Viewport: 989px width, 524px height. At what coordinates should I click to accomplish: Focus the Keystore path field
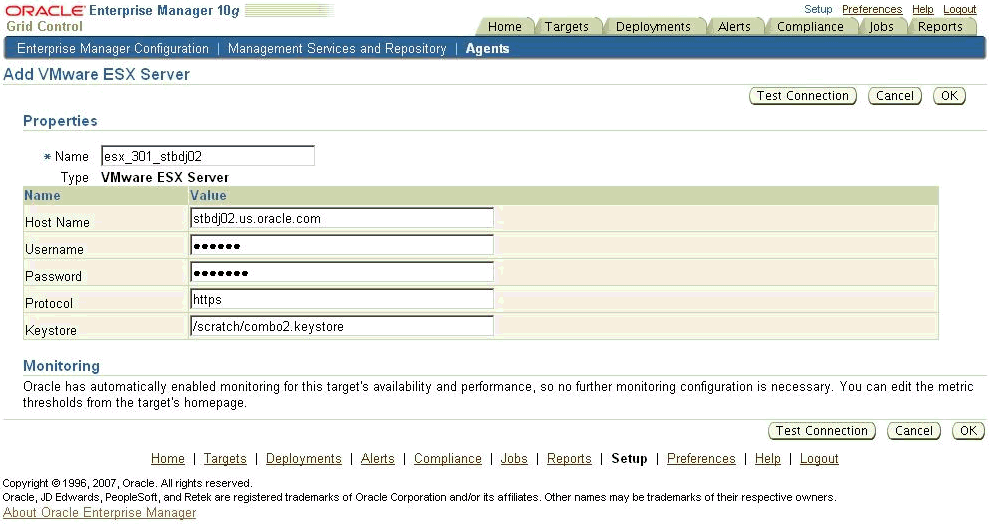tap(342, 326)
